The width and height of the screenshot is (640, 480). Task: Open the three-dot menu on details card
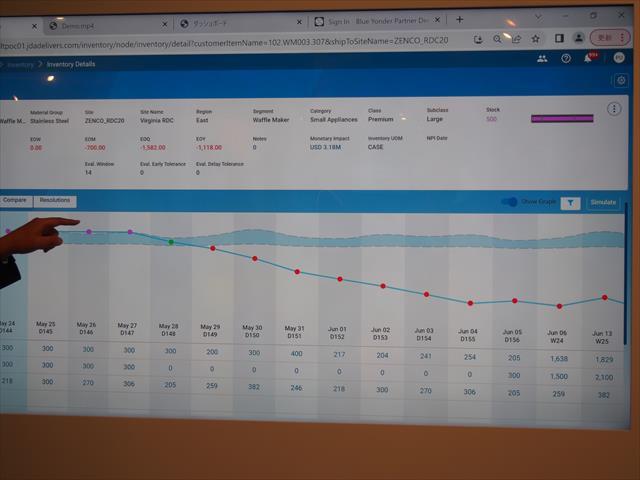pyautogui.click(x=614, y=109)
